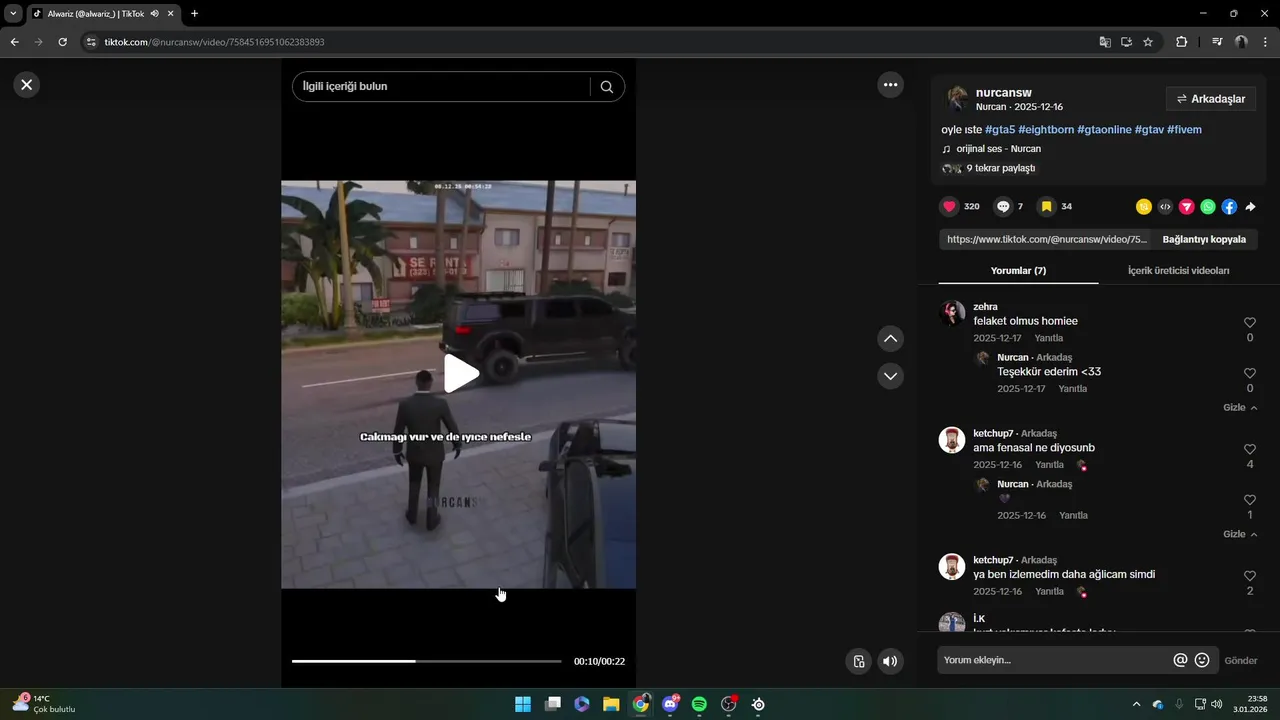The image size is (1280, 720).
Task: Share the video to Facebook
Action: 1229,207
